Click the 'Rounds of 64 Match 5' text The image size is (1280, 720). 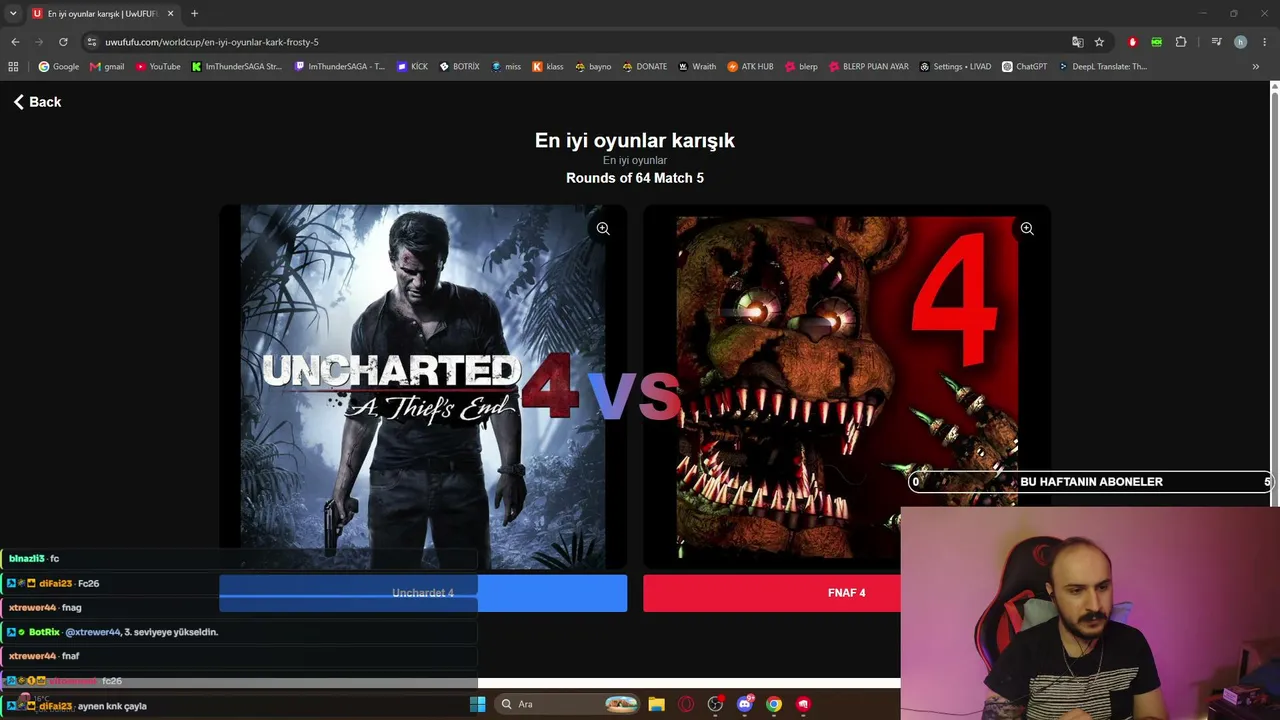click(x=635, y=178)
